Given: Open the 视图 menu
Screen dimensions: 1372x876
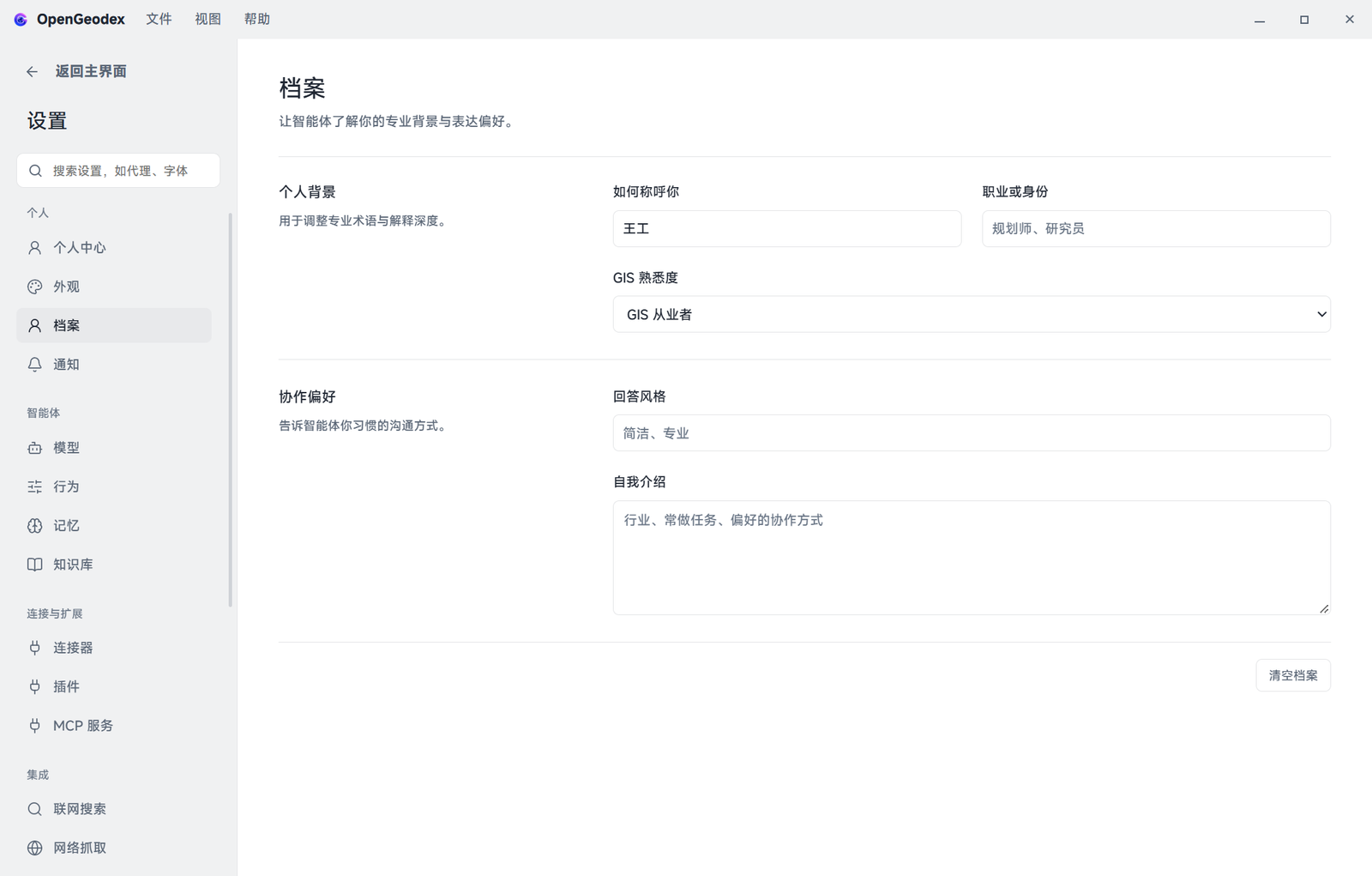Looking at the screenshot, I should pyautogui.click(x=208, y=19).
